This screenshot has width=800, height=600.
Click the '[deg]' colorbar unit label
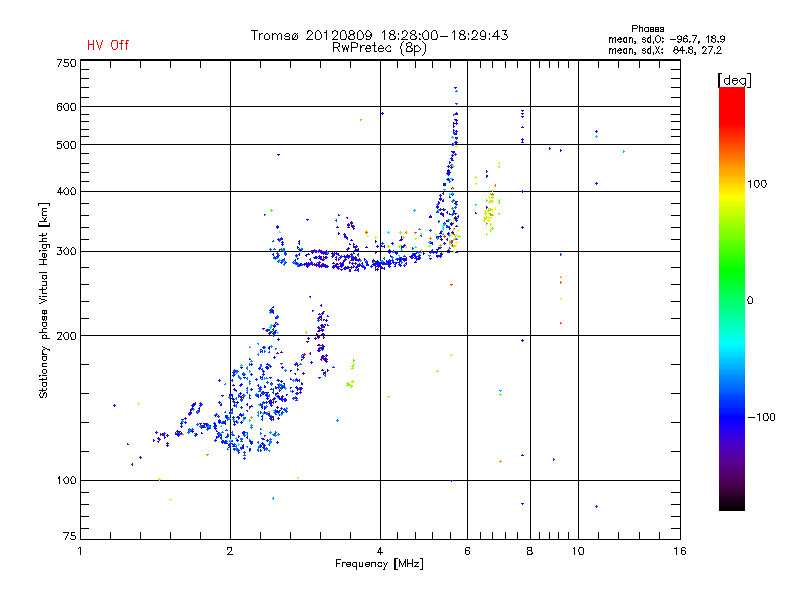tap(734, 80)
